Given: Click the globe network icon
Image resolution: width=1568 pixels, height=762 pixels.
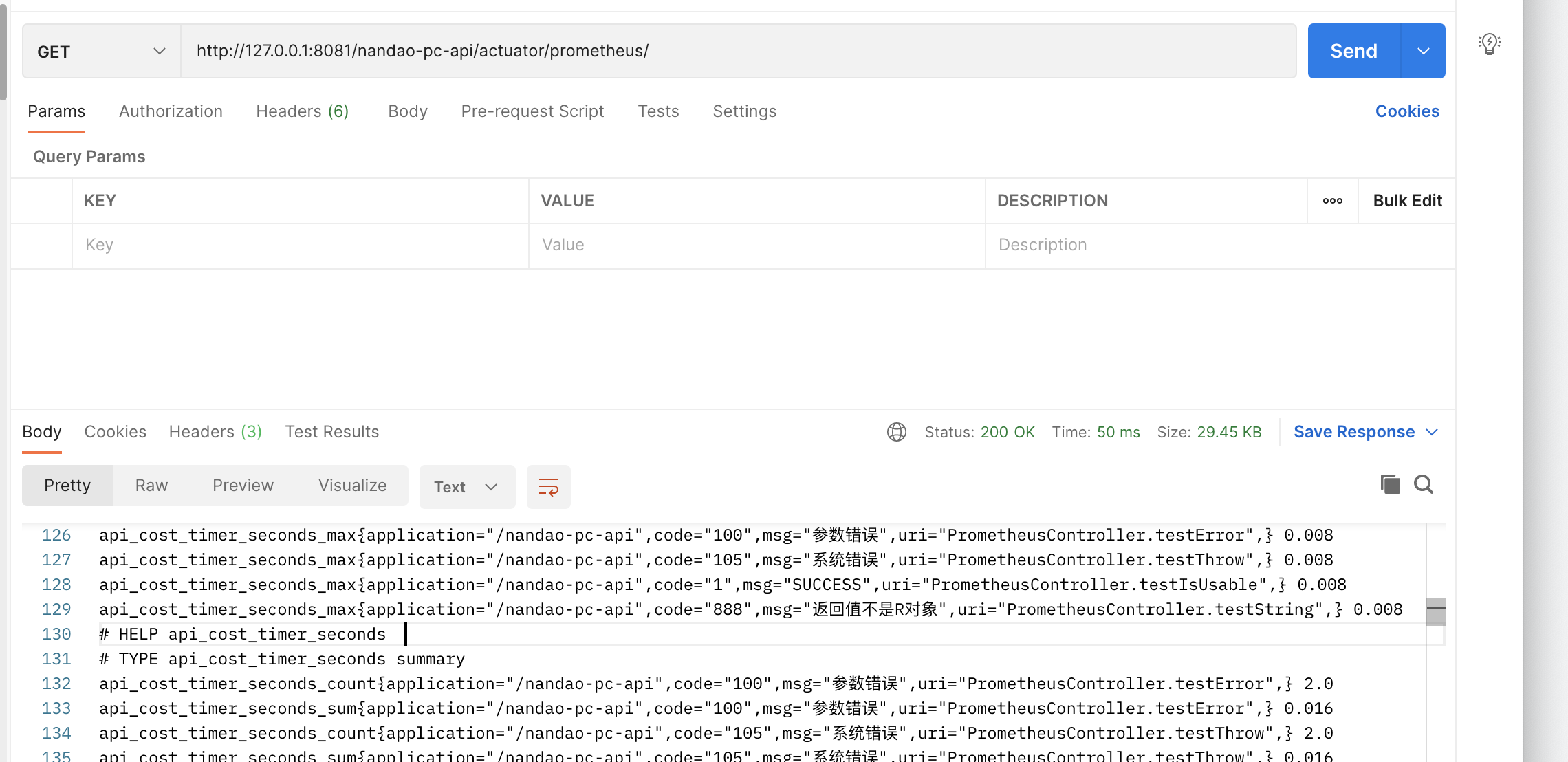Looking at the screenshot, I should tap(897, 432).
